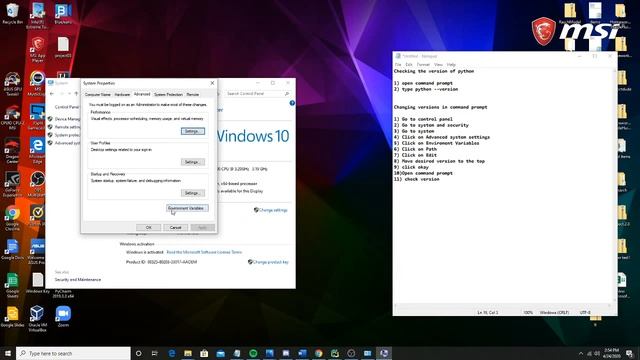Click line '2) type python --version' in Notepad

tap(426, 89)
